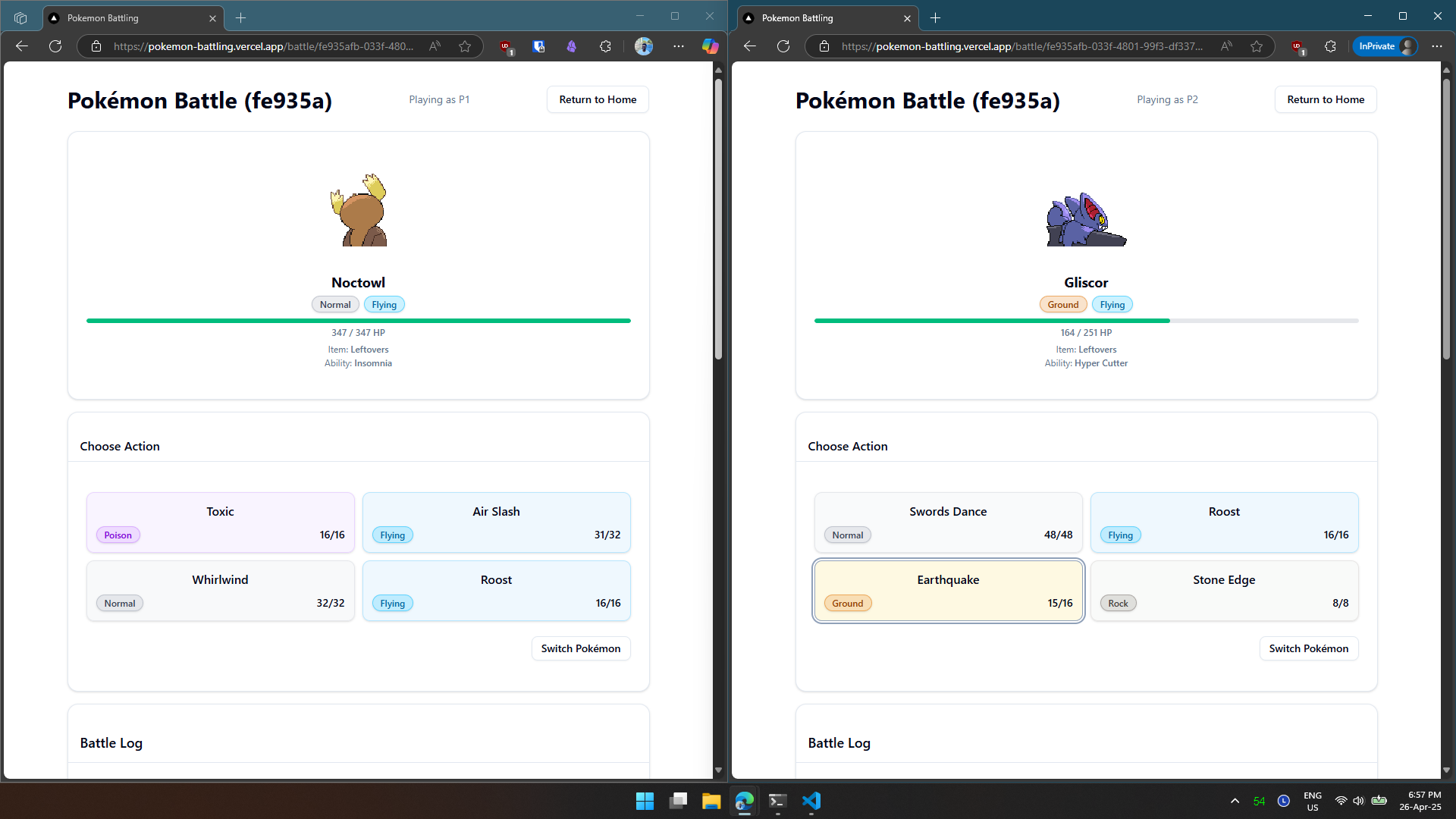Click the Gliscor sprite image
The width and height of the screenshot is (1456, 819).
click(x=1087, y=218)
